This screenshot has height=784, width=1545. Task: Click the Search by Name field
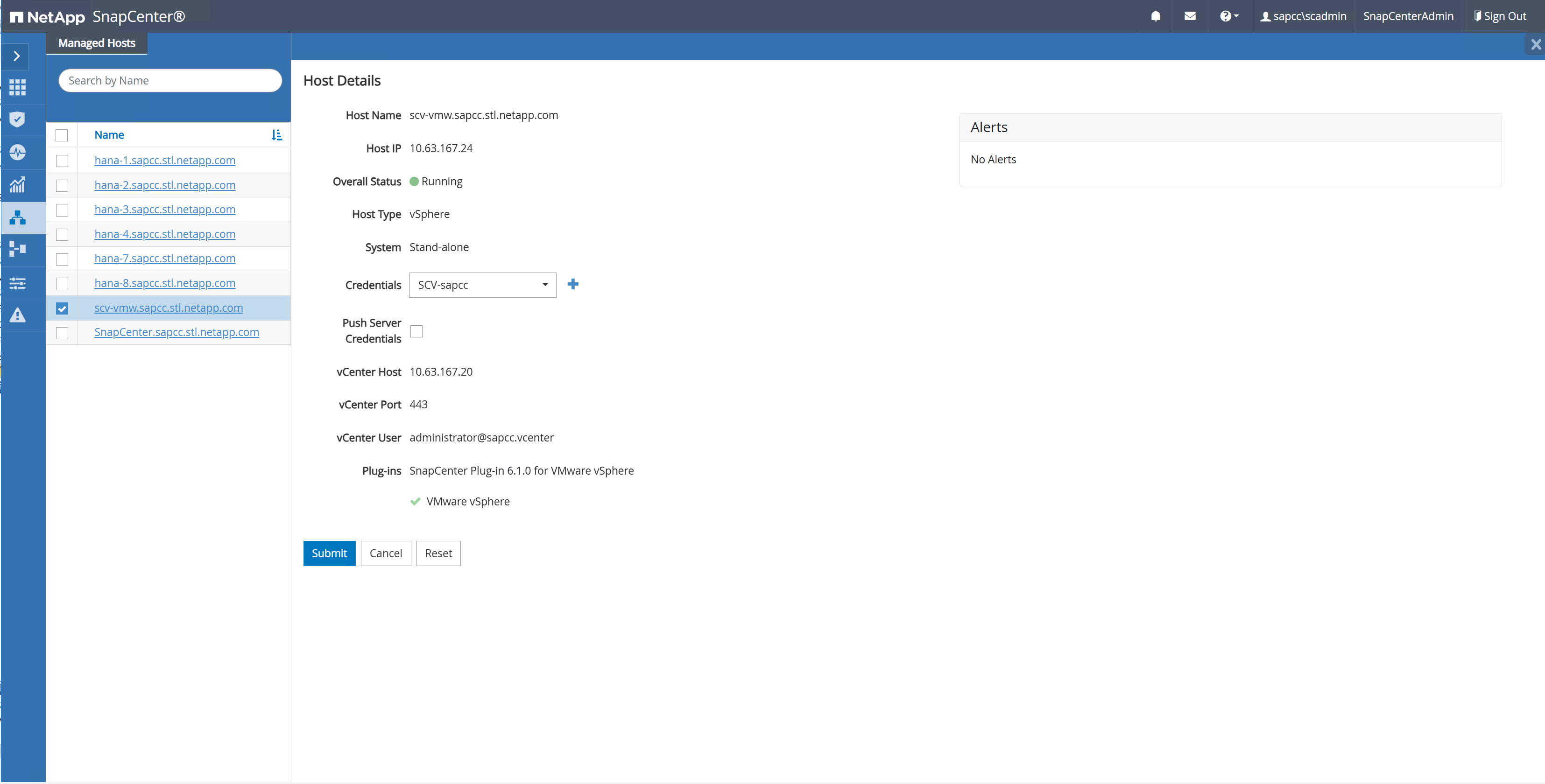pyautogui.click(x=170, y=80)
